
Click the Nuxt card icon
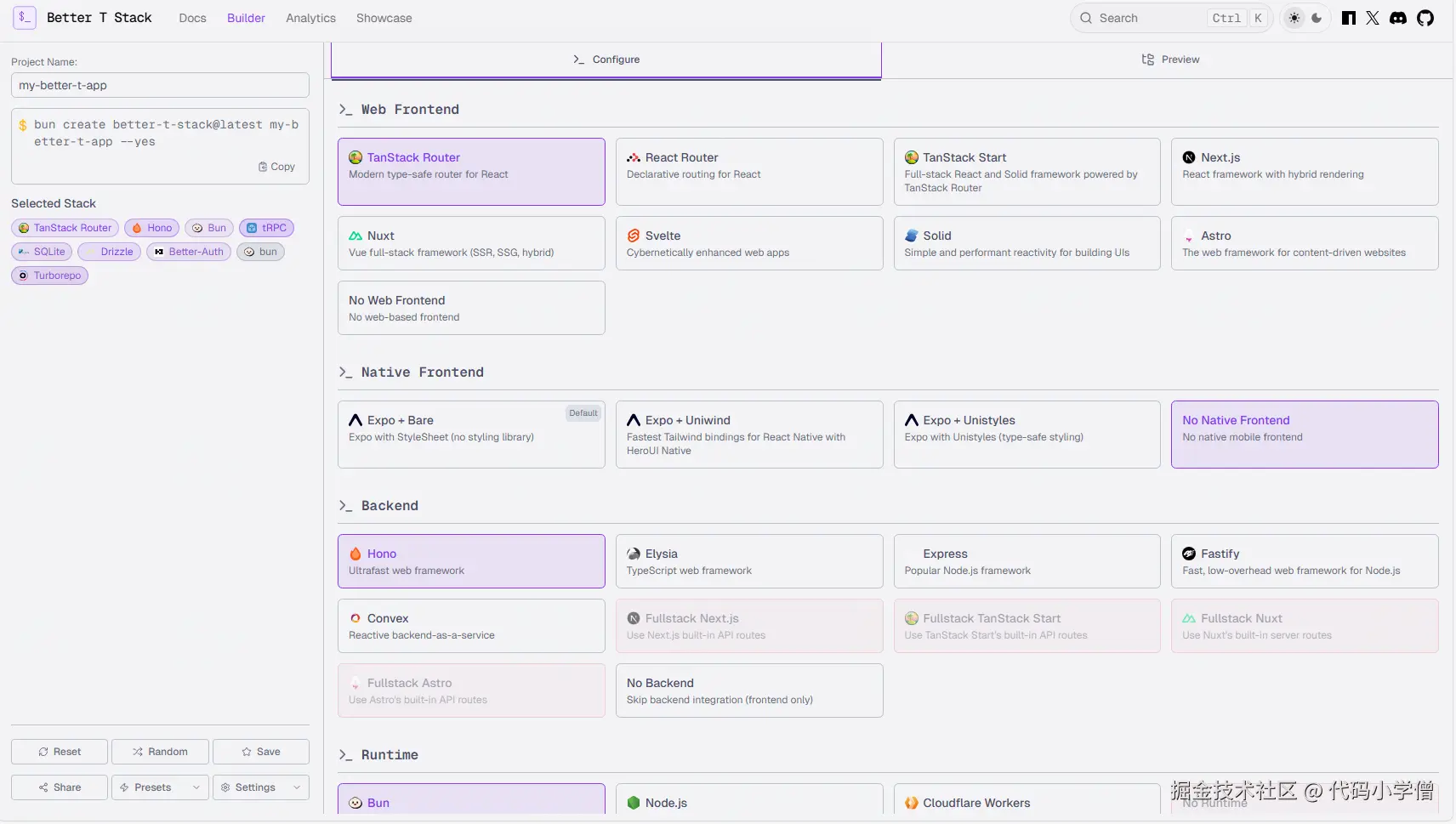[x=355, y=236]
